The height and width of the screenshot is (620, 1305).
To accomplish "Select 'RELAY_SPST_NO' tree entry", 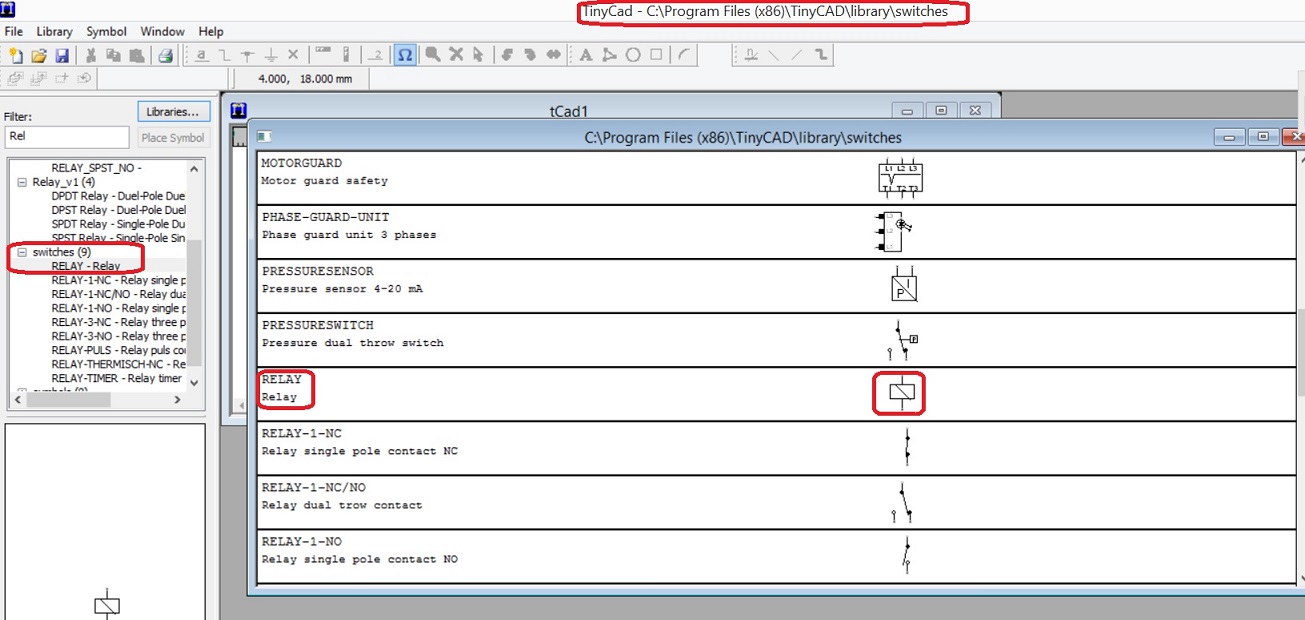I will pos(96,168).
